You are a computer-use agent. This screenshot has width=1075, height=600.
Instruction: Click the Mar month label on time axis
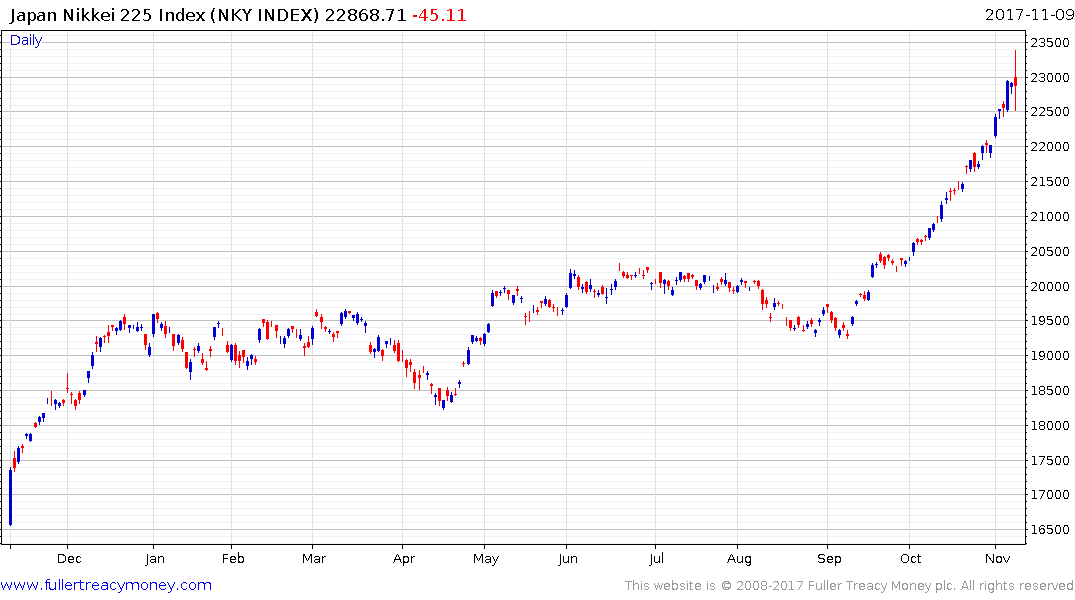click(x=314, y=559)
